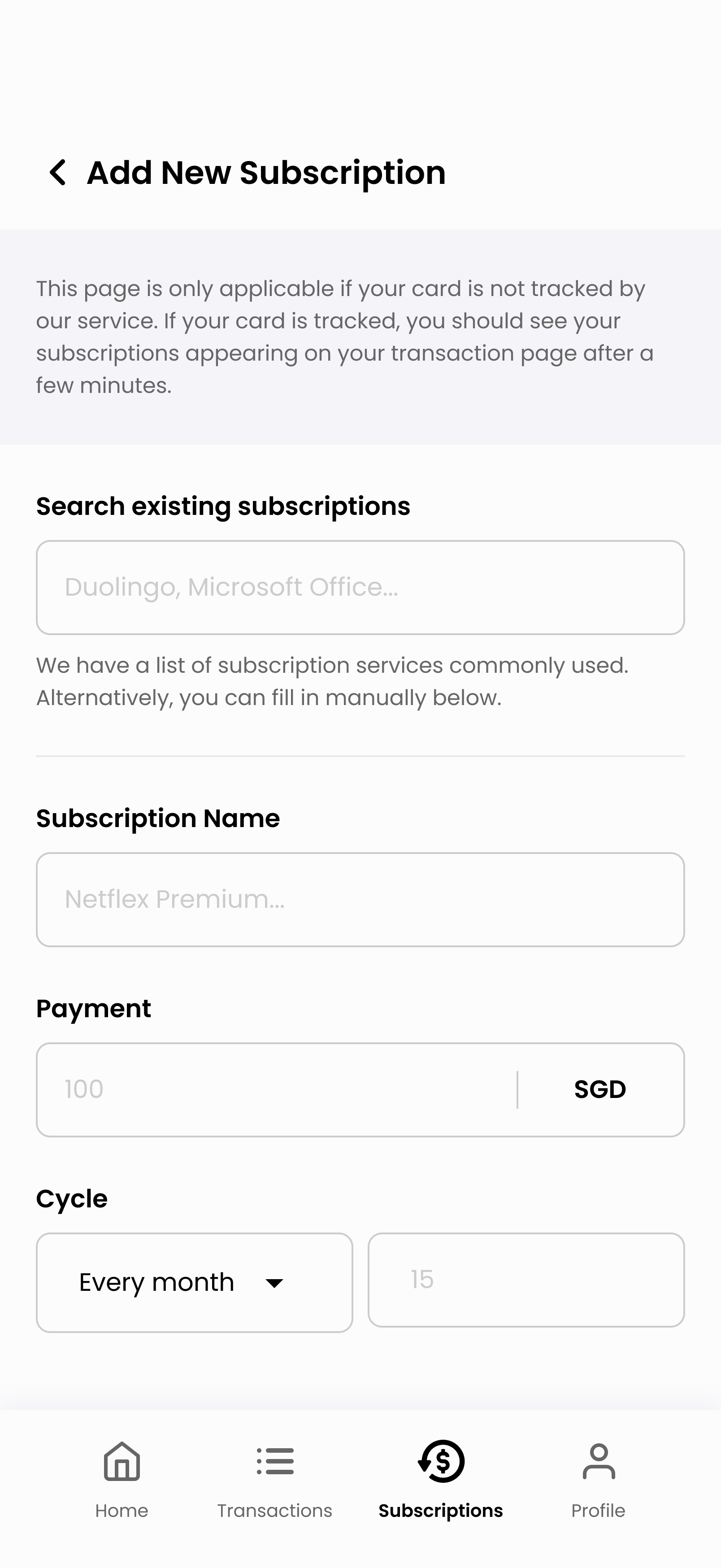Click the Payment field label

click(94, 1009)
